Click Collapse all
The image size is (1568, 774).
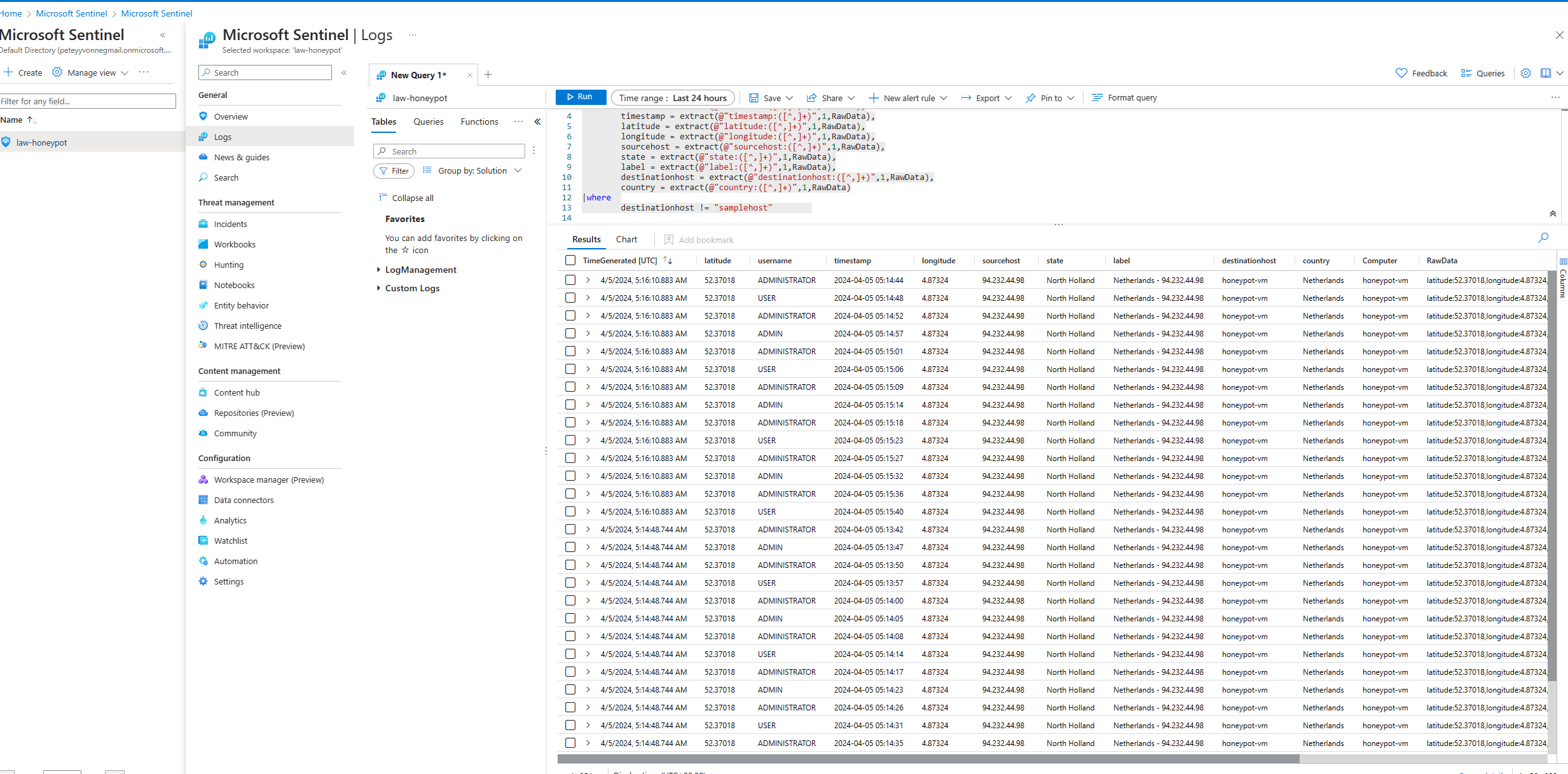click(x=406, y=198)
